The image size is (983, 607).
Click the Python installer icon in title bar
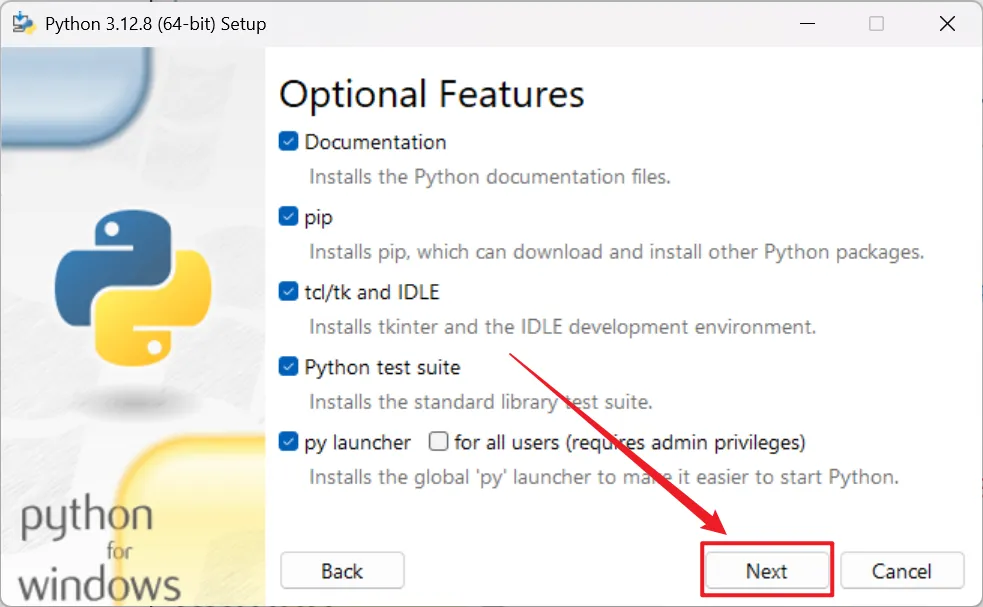click(24, 23)
